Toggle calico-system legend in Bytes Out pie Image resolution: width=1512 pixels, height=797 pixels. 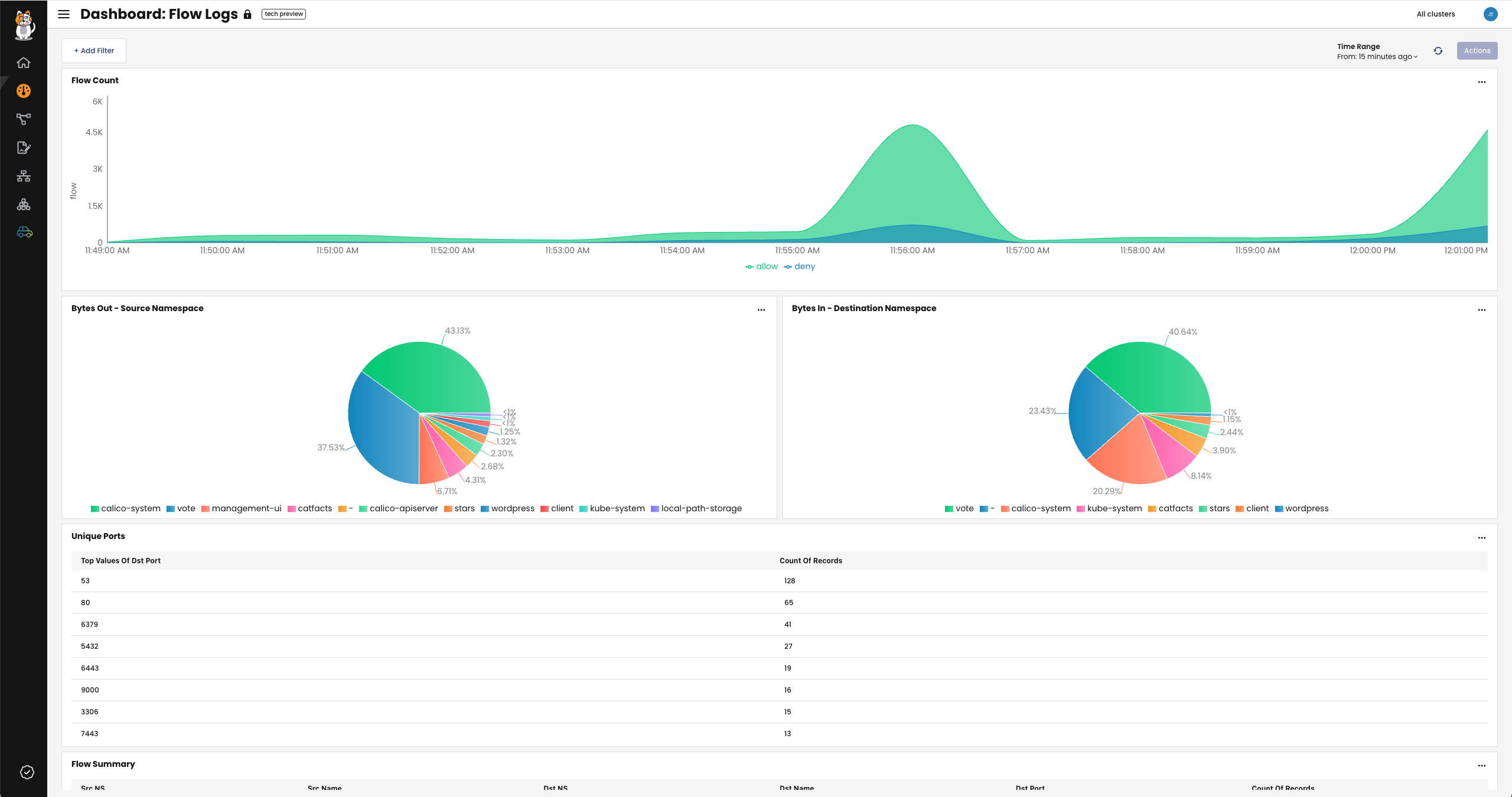pos(125,509)
